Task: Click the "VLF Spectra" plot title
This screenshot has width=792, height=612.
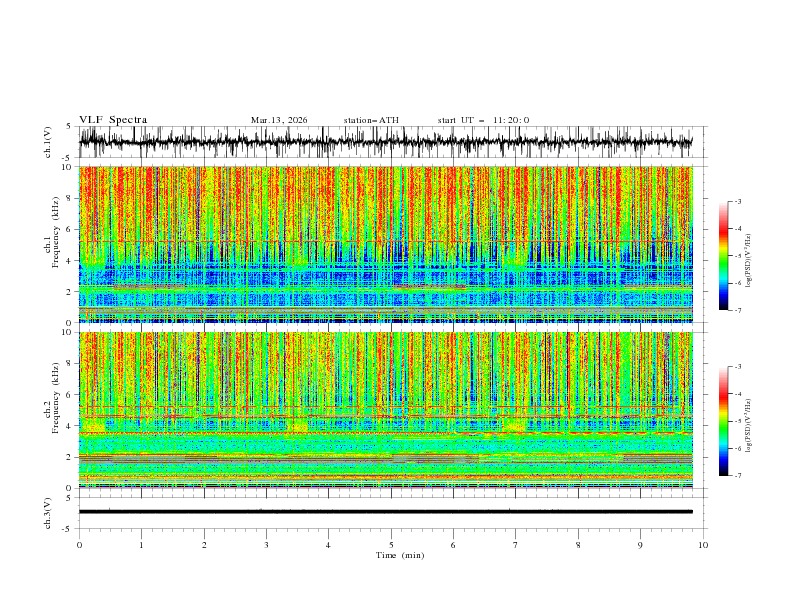Action: [x=113, y=120]
